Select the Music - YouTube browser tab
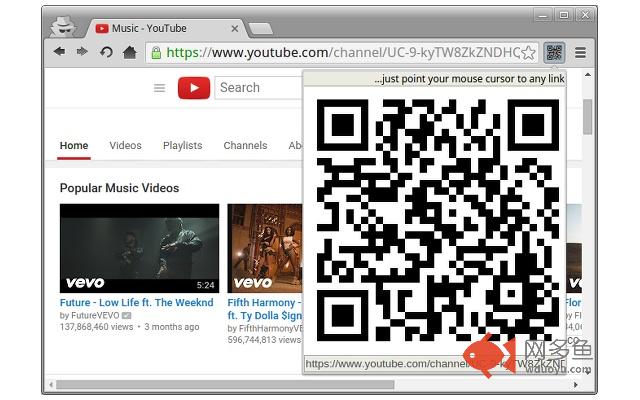 [x=163, y=29]
